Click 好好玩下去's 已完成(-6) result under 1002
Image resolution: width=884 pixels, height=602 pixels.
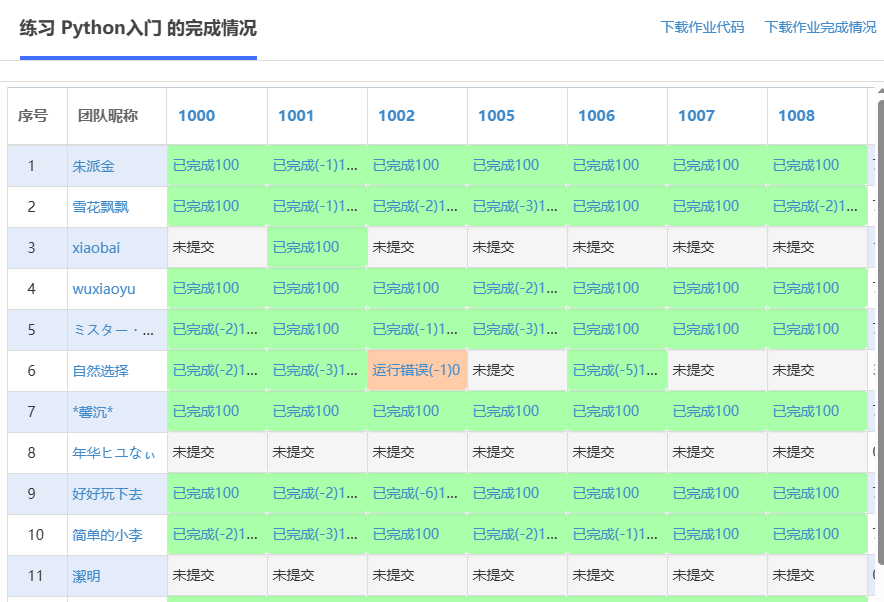[x=417, y=493]
